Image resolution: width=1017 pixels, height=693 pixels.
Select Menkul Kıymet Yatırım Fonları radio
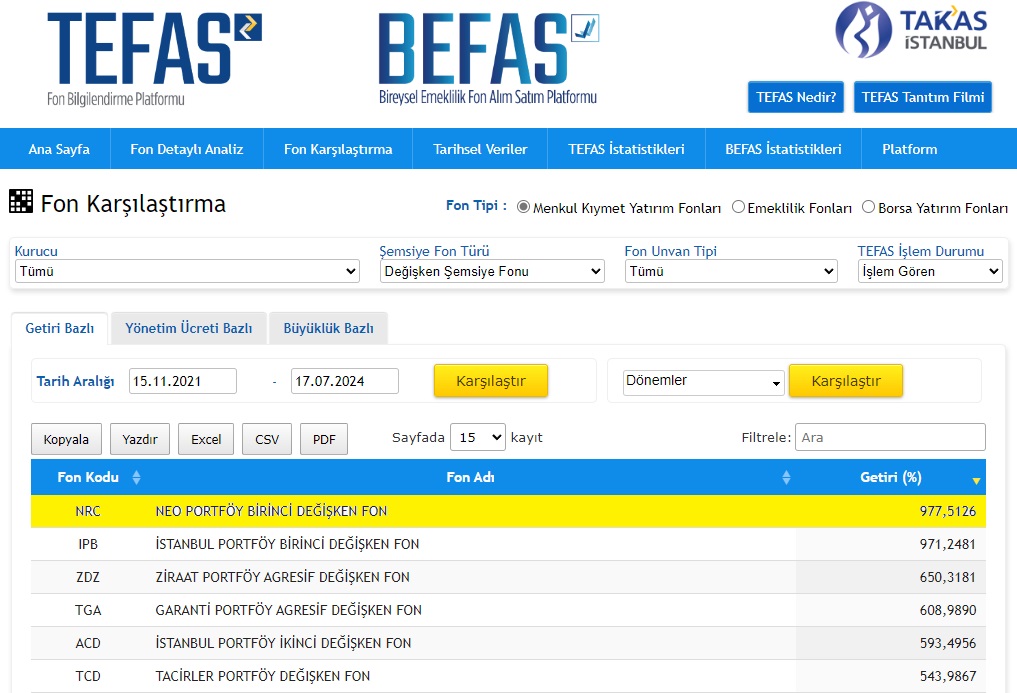523,207
